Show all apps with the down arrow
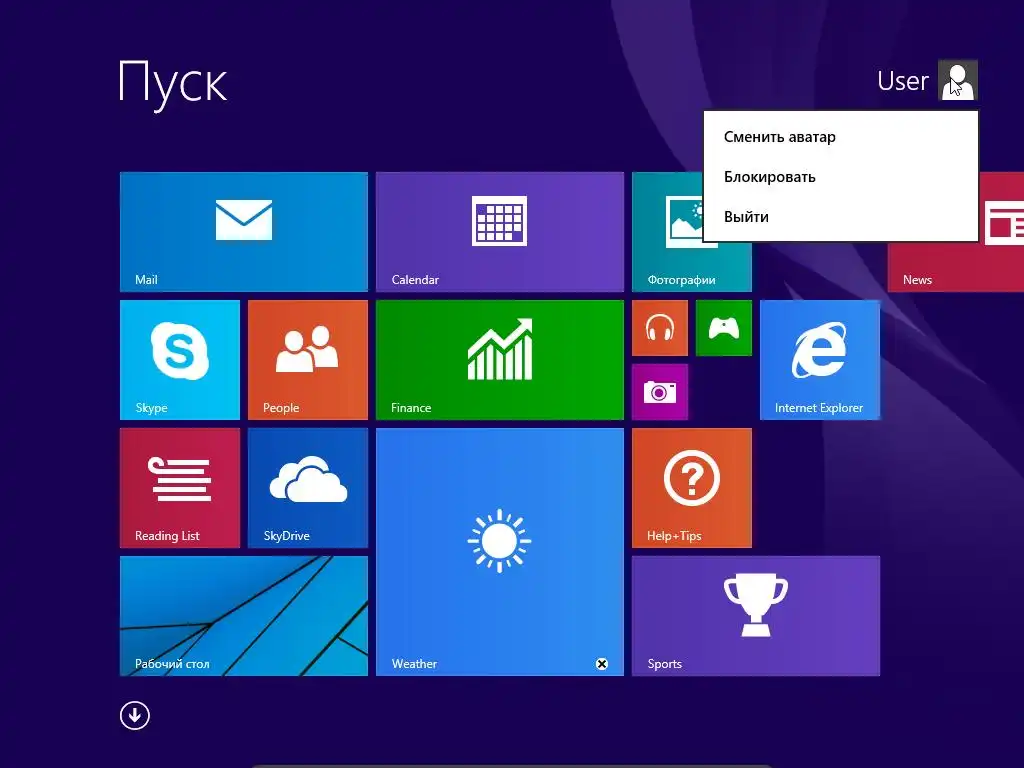The width and height of the screenshot is (1024, 768). (x=135, y=716)
